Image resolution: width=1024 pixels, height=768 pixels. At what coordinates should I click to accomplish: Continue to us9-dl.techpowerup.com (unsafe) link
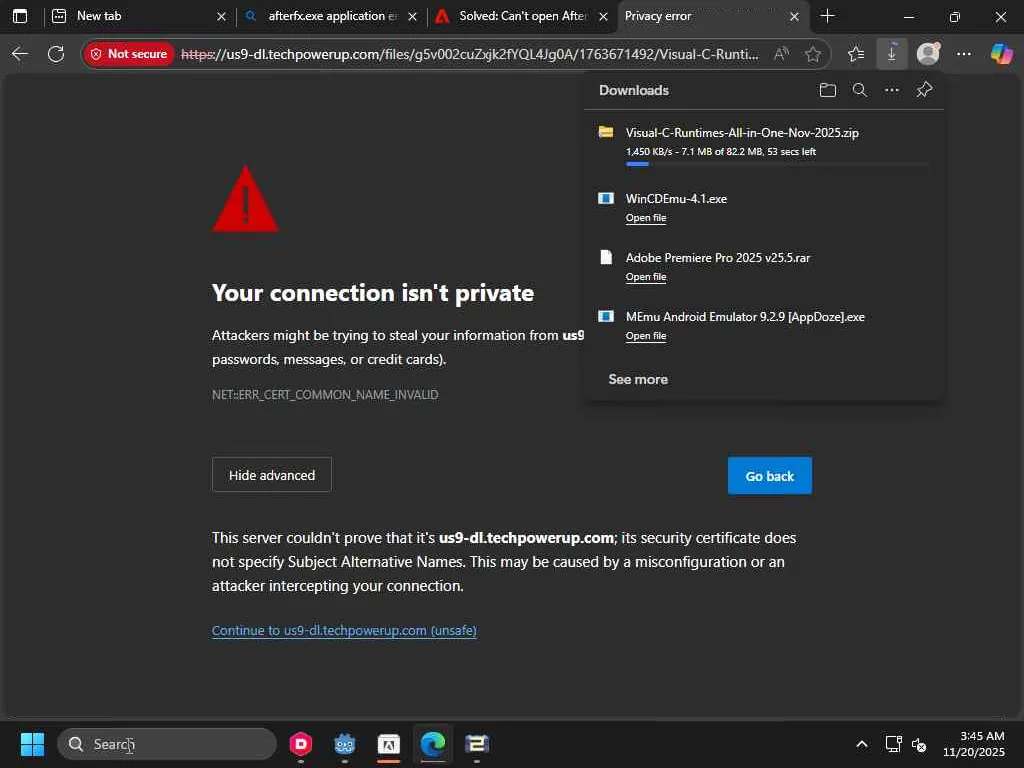click(x=344, y=630)
